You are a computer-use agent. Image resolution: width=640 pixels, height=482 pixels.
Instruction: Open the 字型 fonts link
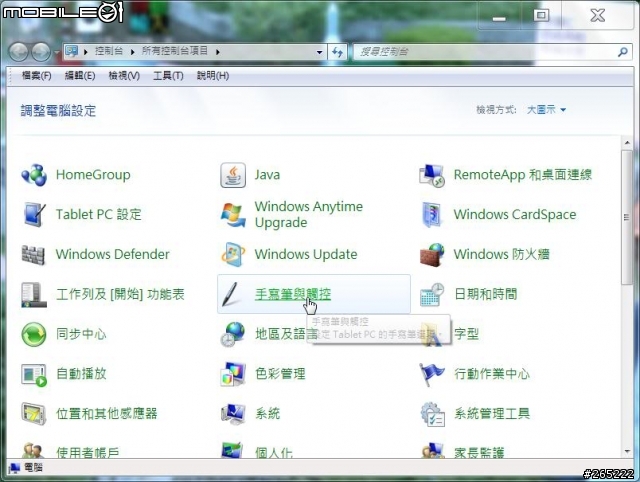click(x=466, y=334)
